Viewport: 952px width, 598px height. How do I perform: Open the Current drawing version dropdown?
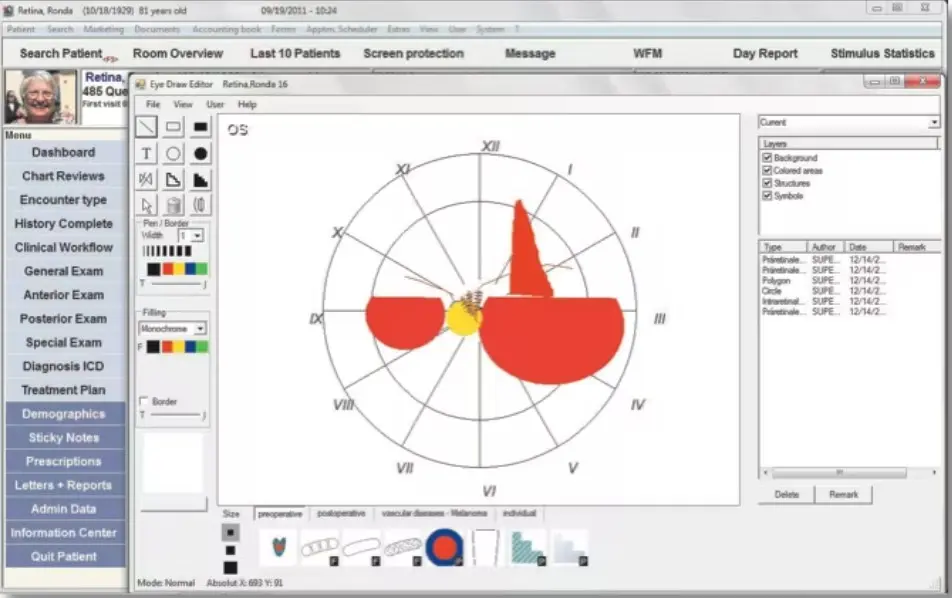pyautogui.click(x=935, y=122)
